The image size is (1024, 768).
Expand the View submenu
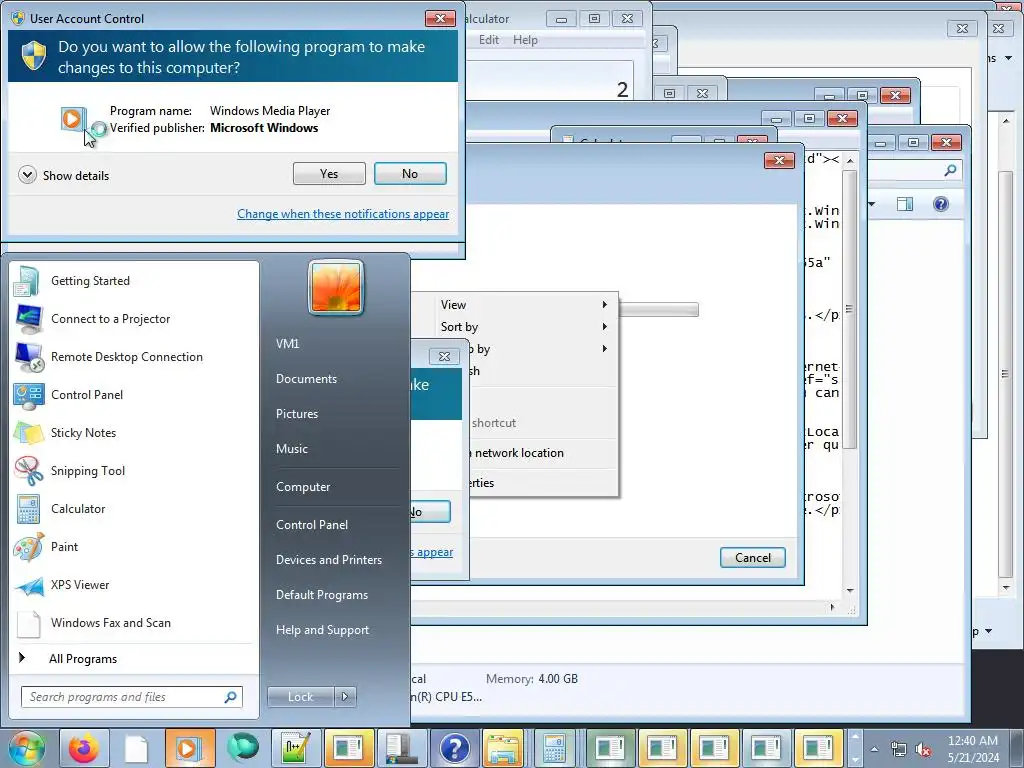click(x=522, y=304)
